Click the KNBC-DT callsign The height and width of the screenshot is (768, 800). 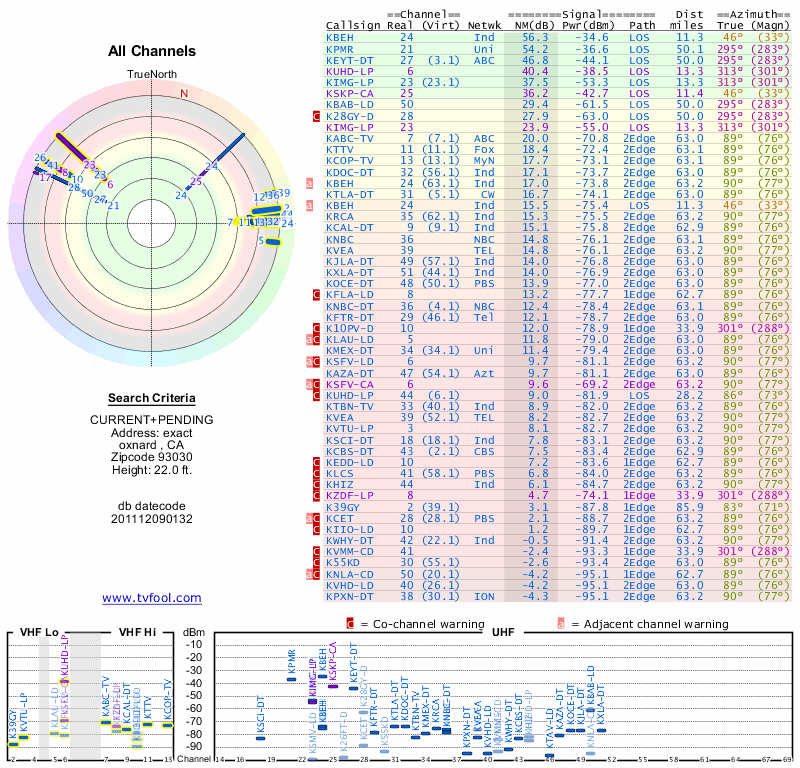click(350, 306)
